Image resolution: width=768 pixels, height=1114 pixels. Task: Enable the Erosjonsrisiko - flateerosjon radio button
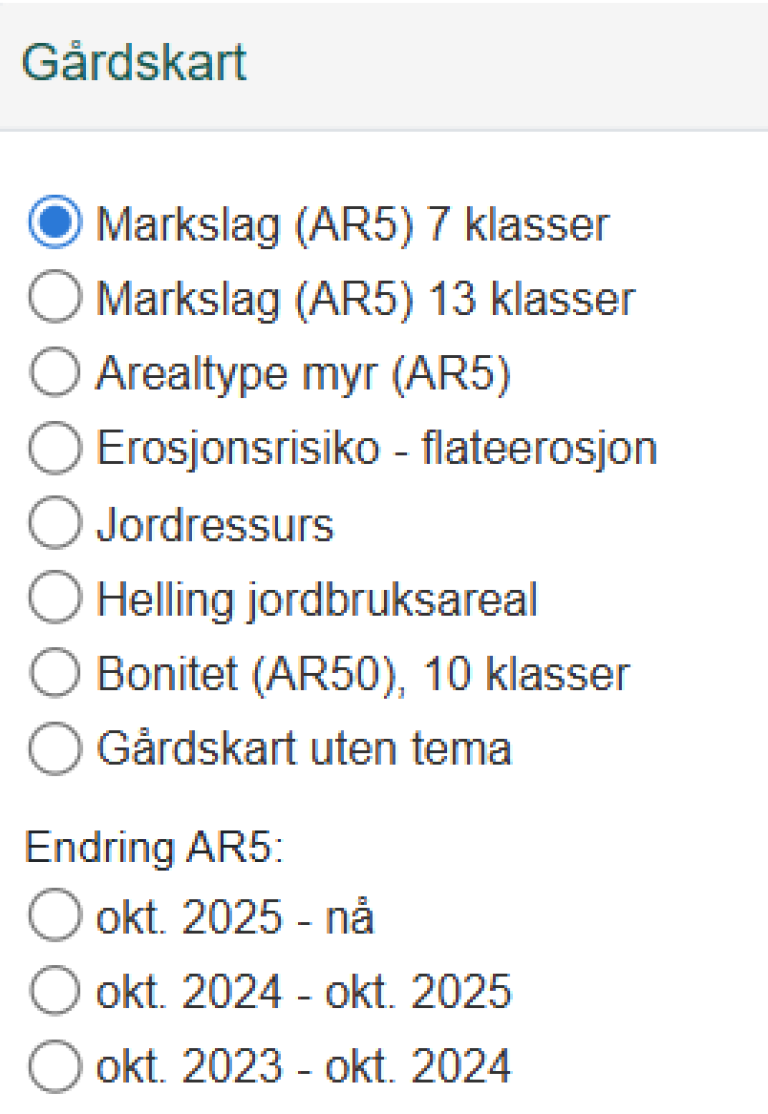54,449
